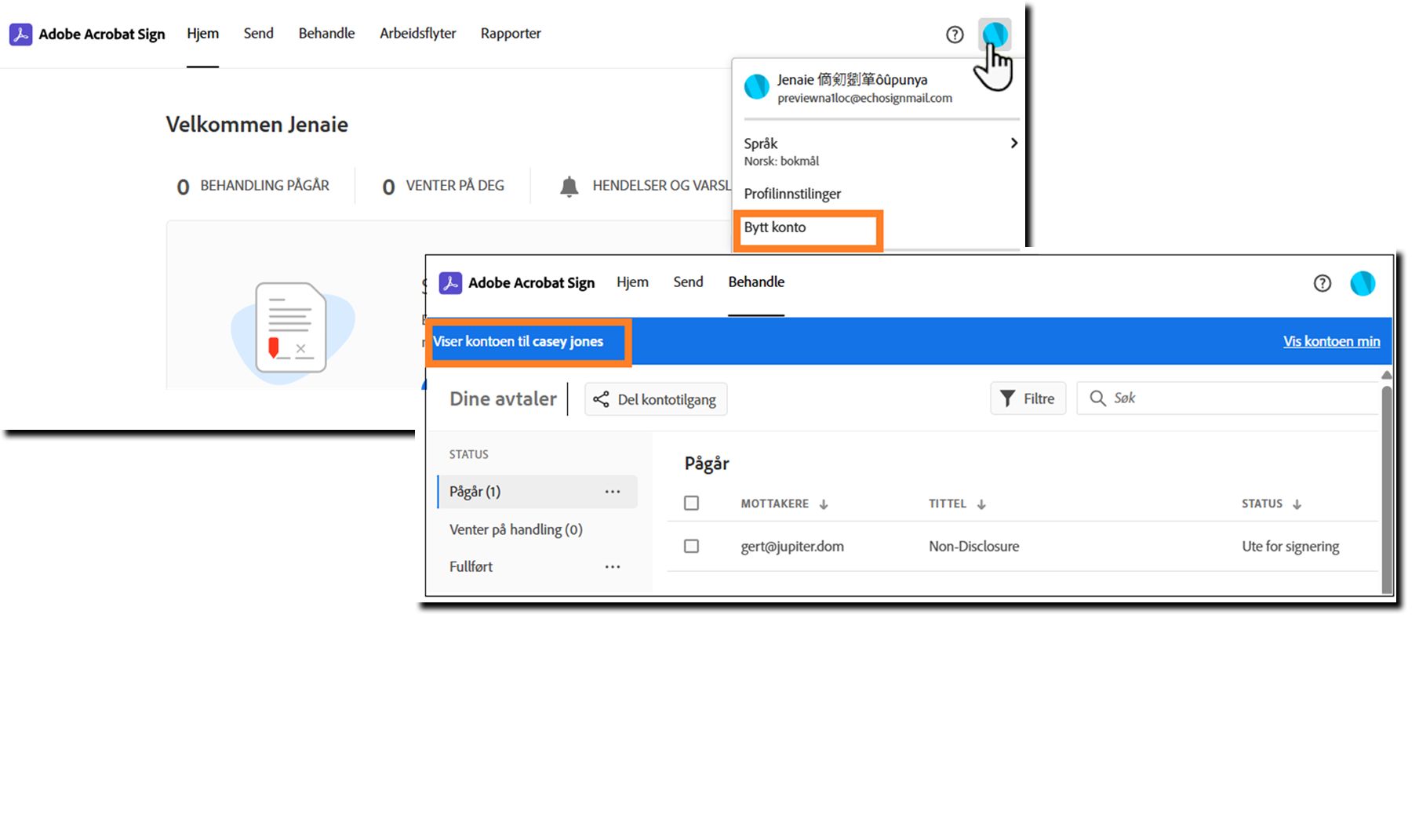
Task: Click into the Søk search field
Action: pos(1228,398)
